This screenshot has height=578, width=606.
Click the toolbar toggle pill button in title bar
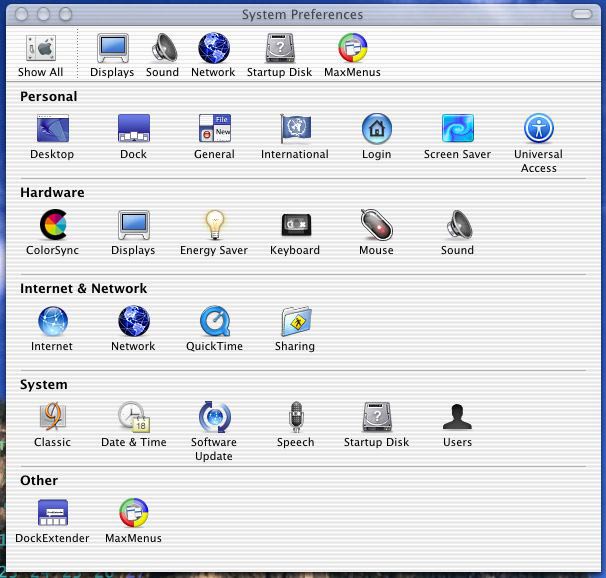582,14
